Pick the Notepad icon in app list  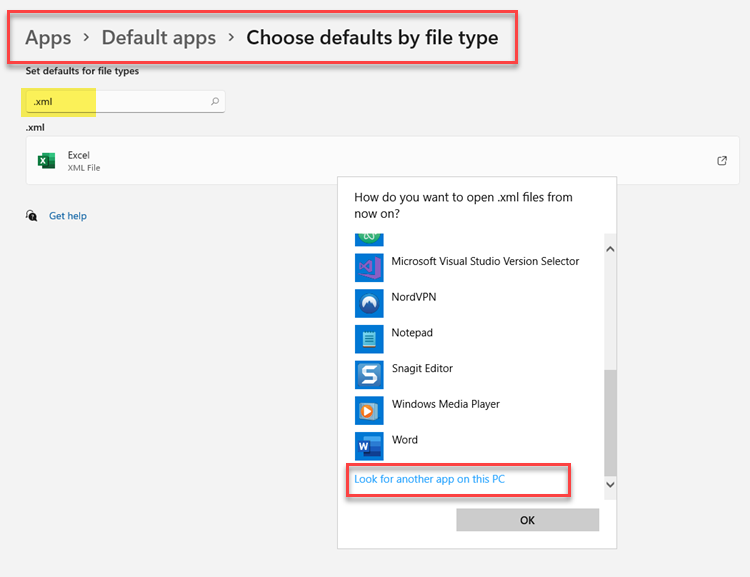click(369, 338)
